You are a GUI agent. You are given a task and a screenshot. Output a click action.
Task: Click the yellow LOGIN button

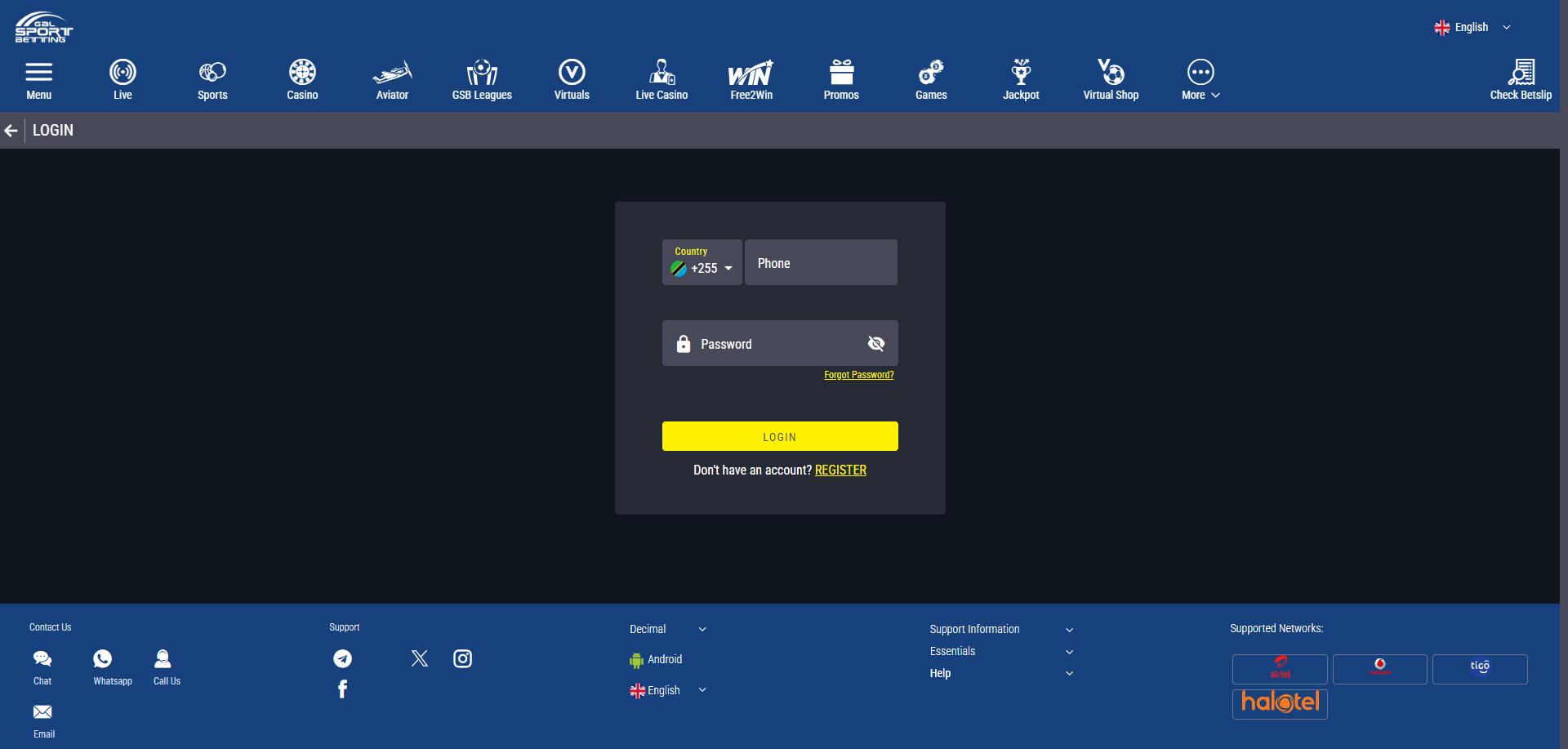779,436
